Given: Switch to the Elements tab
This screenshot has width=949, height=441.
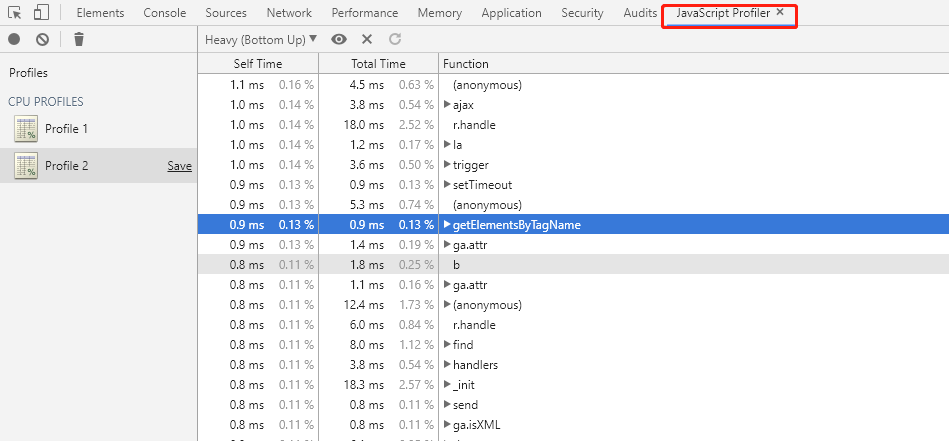Looking at the screenshot, I should (100, 13).
